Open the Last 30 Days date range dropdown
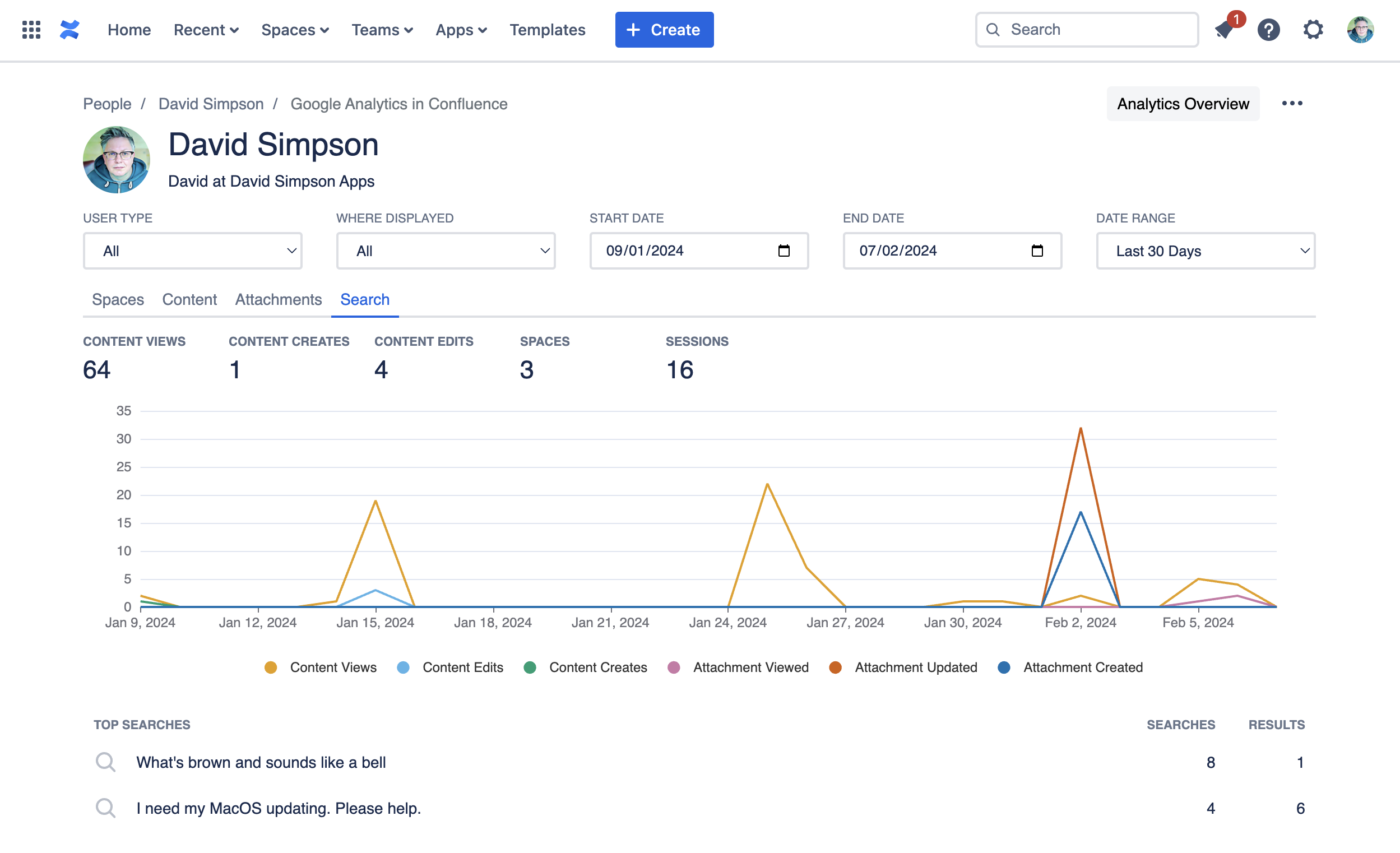The width and height of the screenshot is (1400, 853). (x=1205, y=251)
